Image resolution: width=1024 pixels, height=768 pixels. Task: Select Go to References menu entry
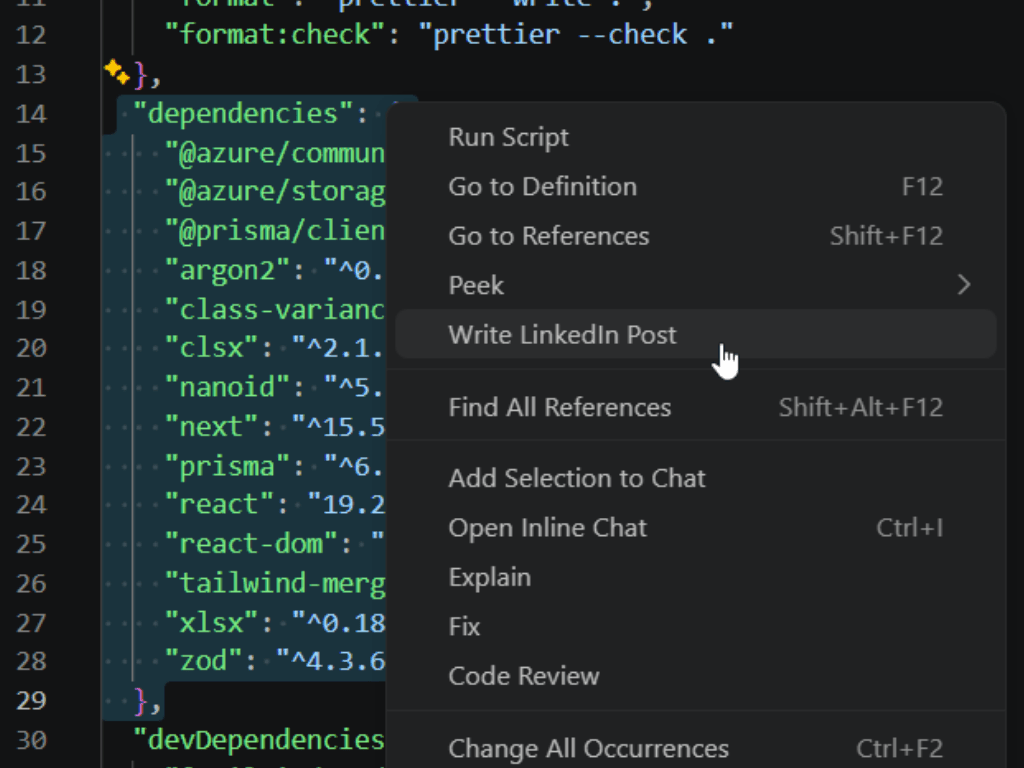pos(696,236)
